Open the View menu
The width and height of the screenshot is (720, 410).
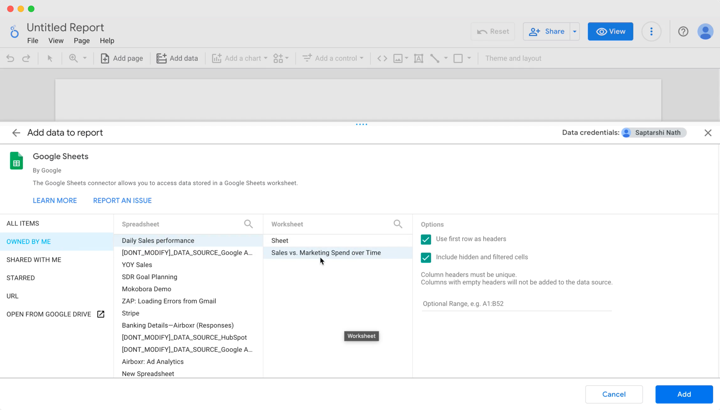56,41
